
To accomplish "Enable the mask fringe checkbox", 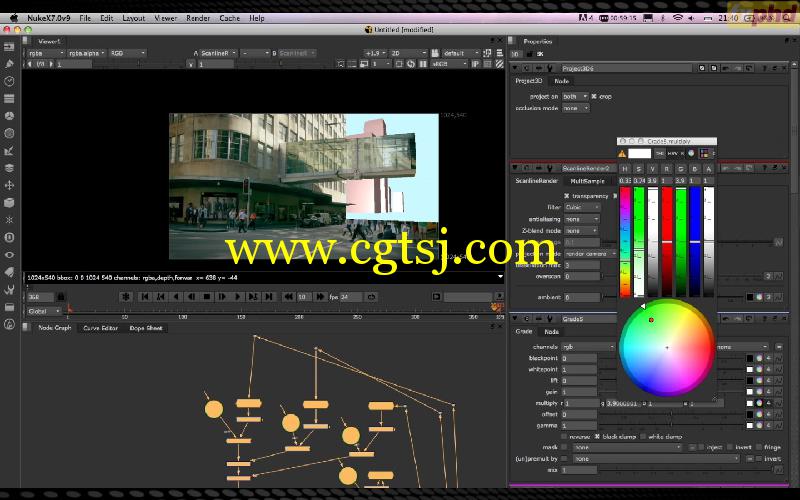I will (759, 447).
